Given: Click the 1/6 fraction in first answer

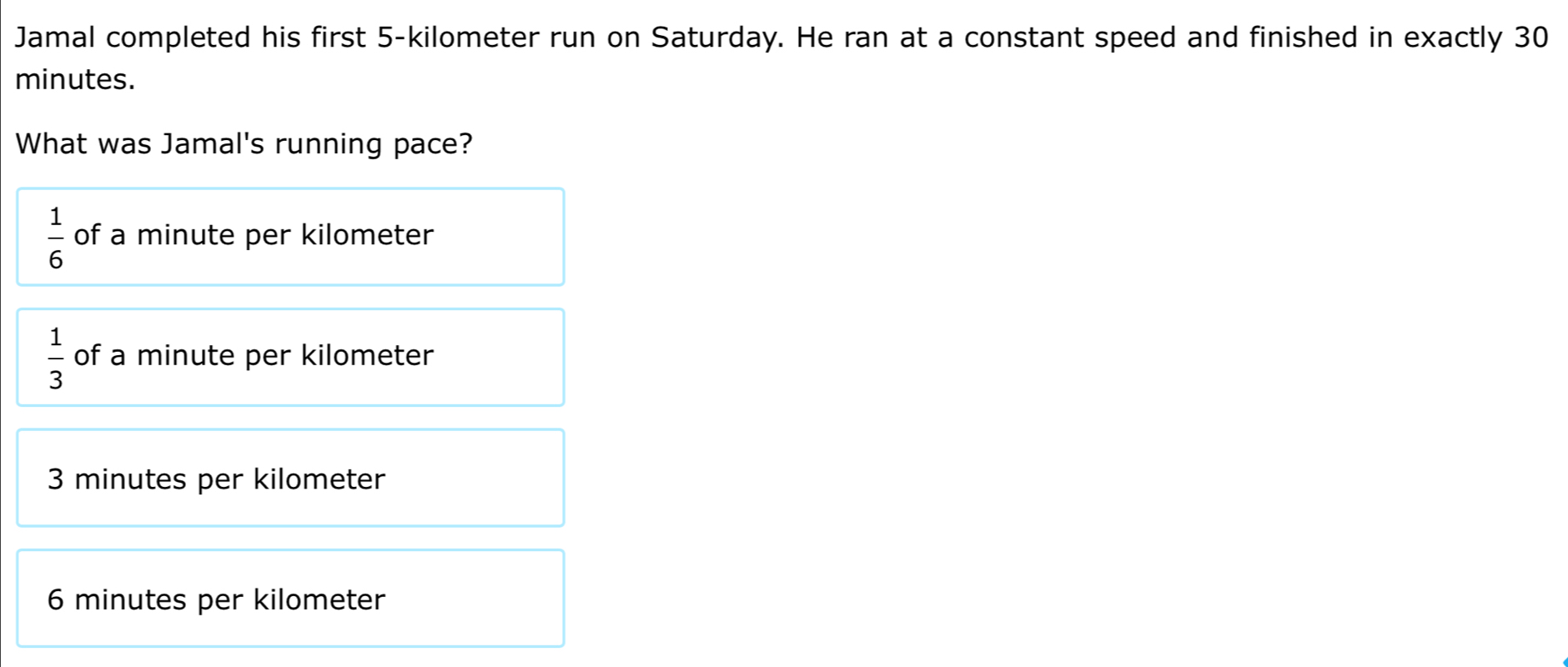Looking at the screenshot, I should [x=56, y=238].
